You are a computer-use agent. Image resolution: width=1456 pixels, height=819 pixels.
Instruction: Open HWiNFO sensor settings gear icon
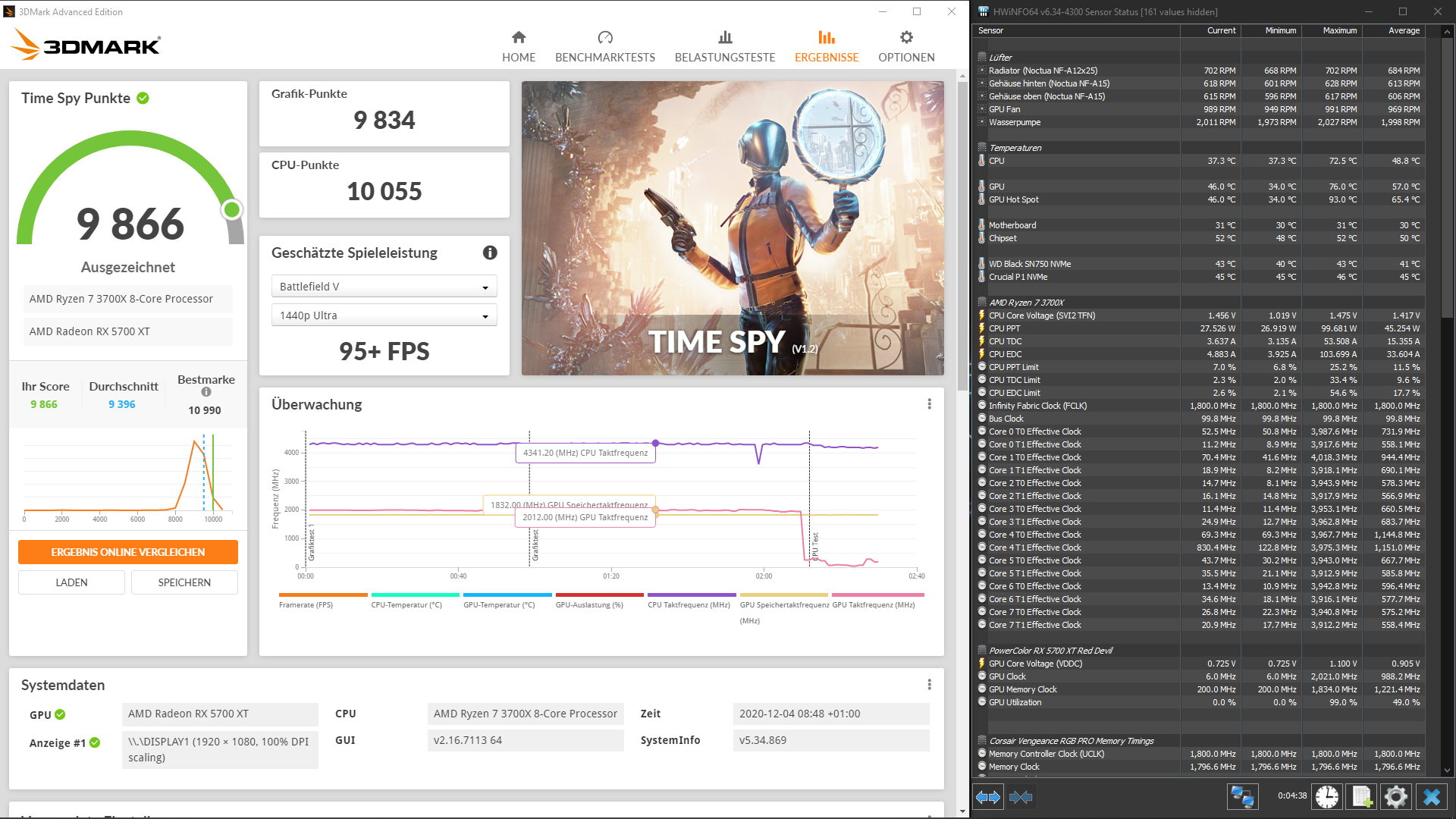point(1396,796)
